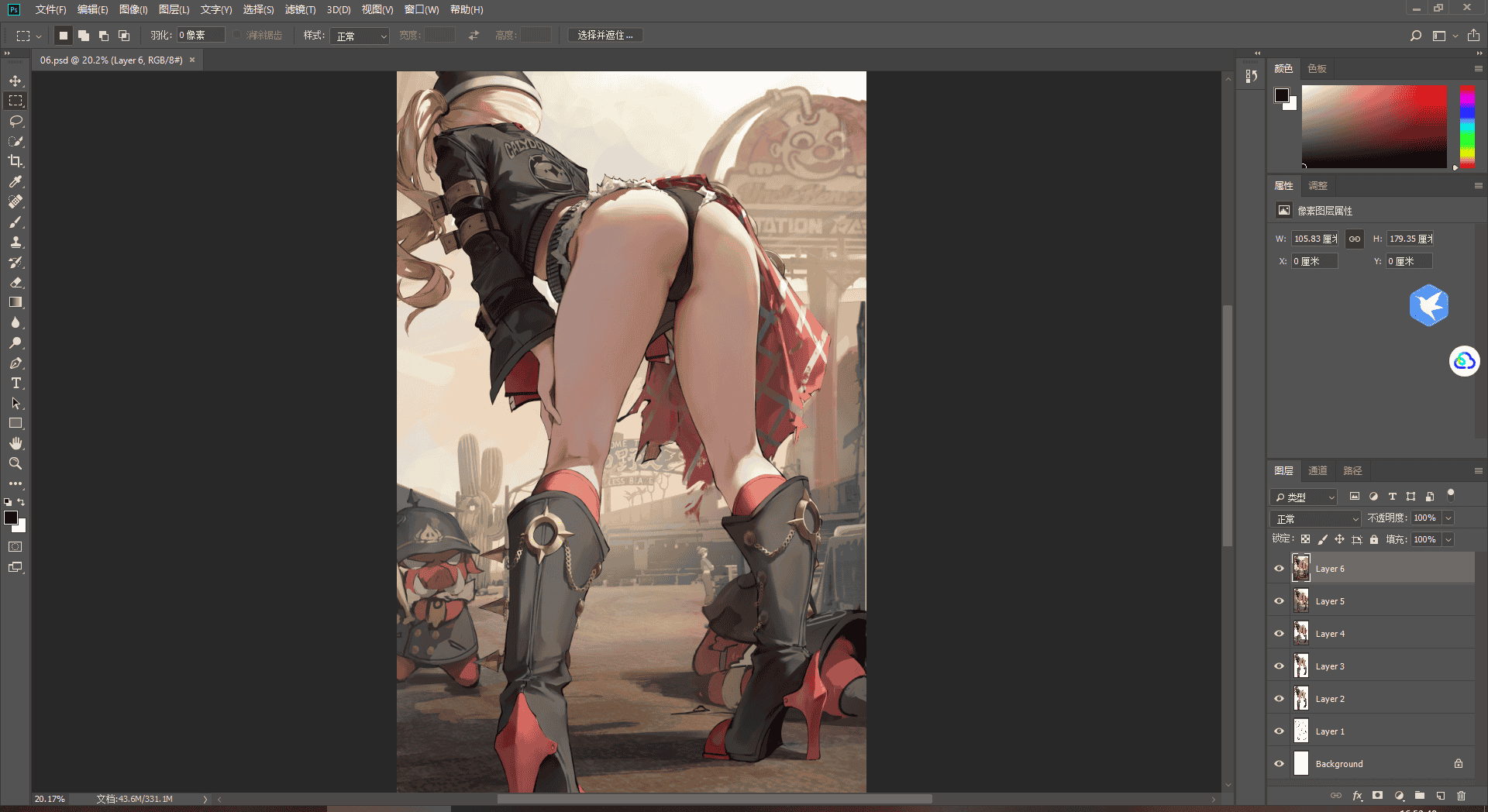Viewport: 1488px width, 812px height.
Task: Hide Layer 3 visibility eye
Action: point(1280,666)
